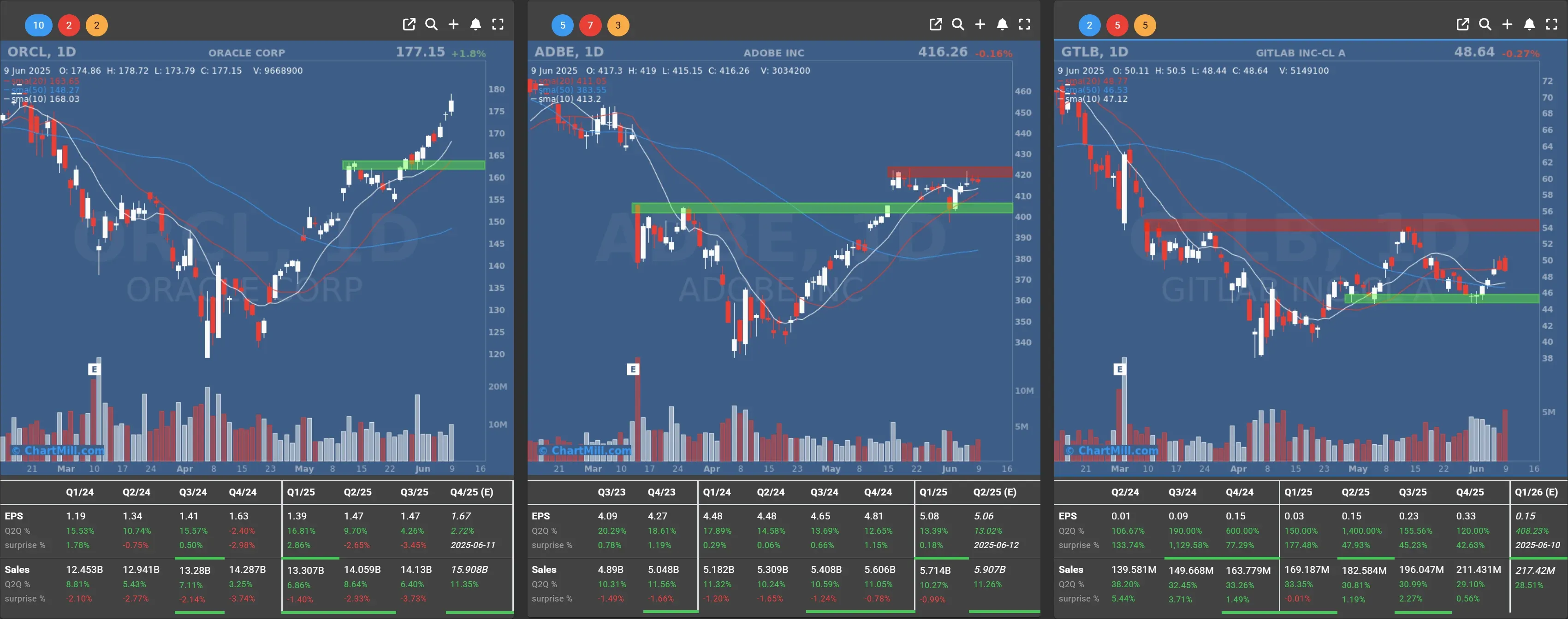Click the blue 2 rating badge for GTLB
The width and height of the screenshot is (1568, 619).
[x=1090, y=25]
